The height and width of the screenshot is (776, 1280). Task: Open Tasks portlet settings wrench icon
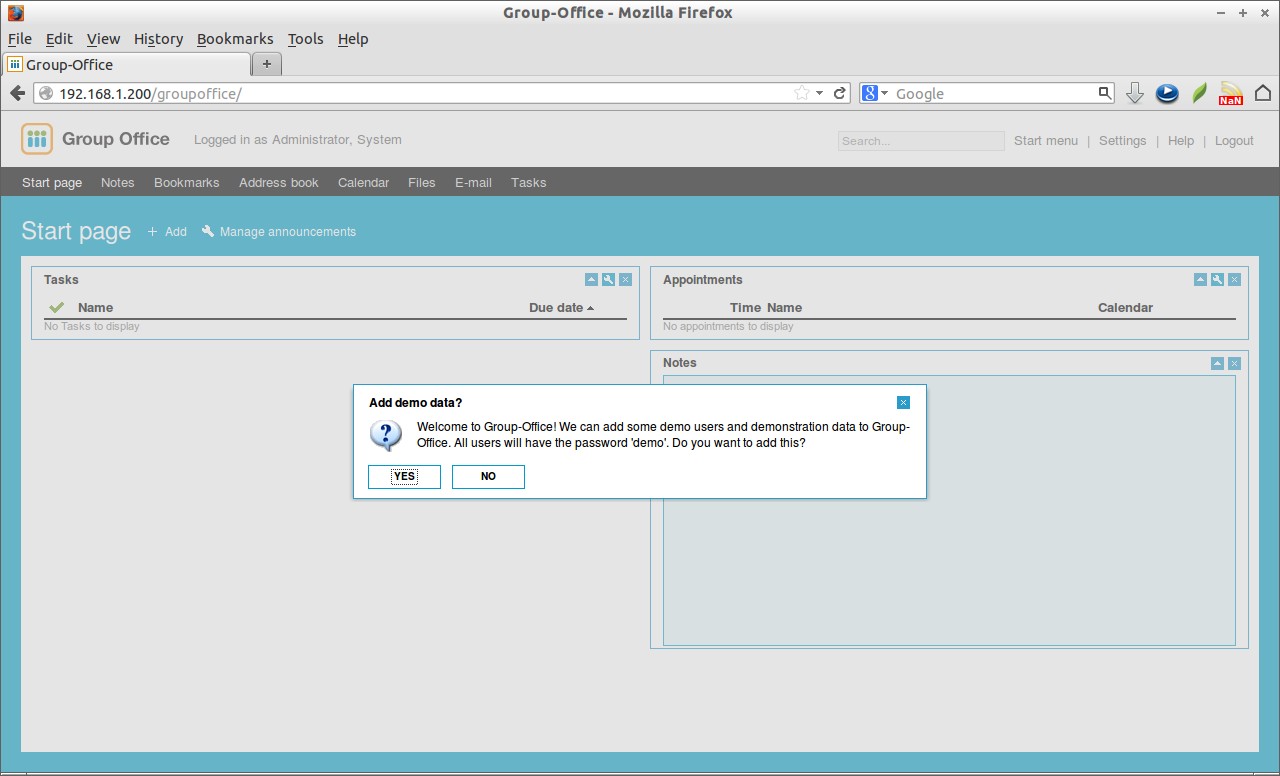click(608, 280)
